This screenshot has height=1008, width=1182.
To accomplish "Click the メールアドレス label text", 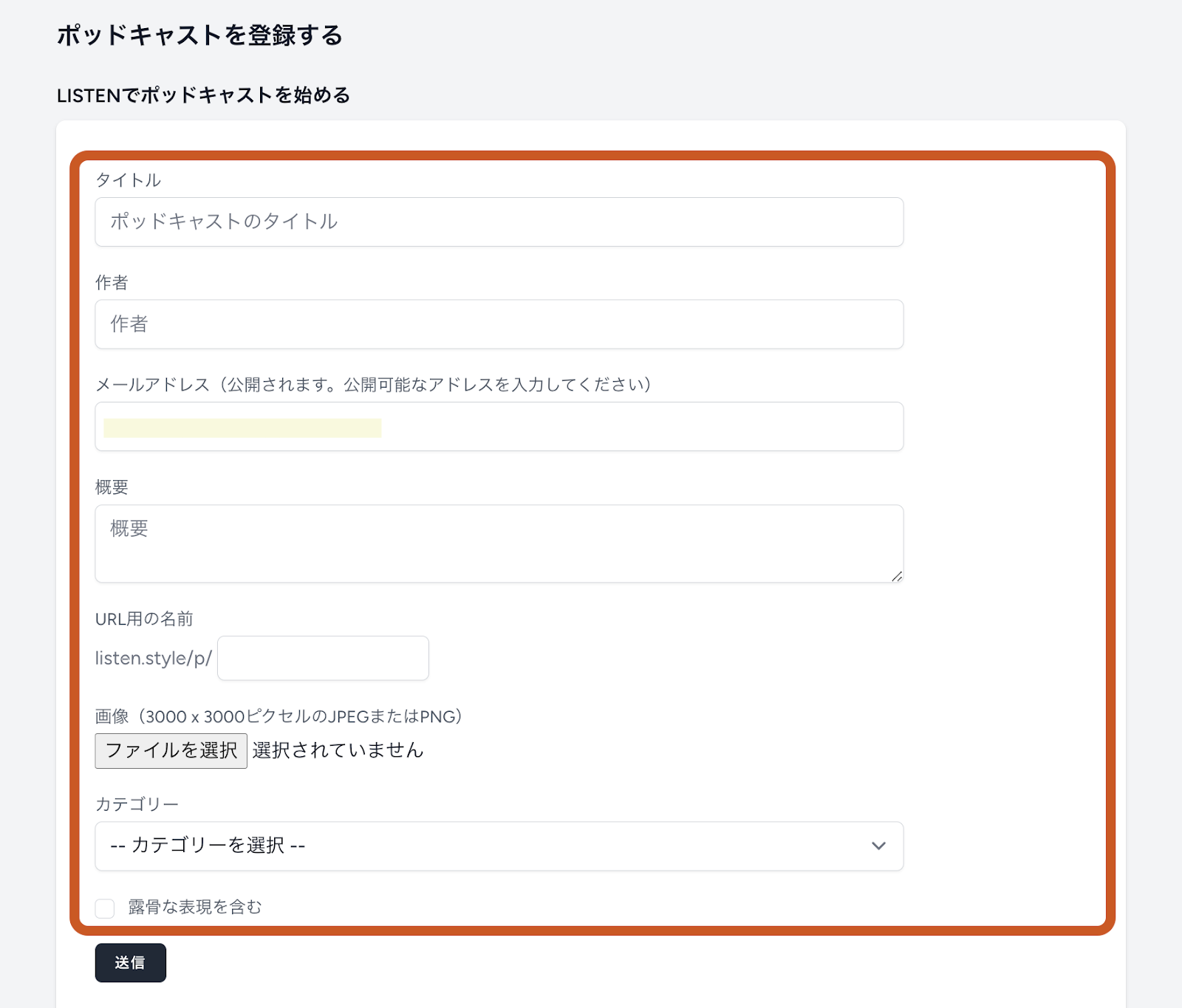I will (x=373, y=385).
